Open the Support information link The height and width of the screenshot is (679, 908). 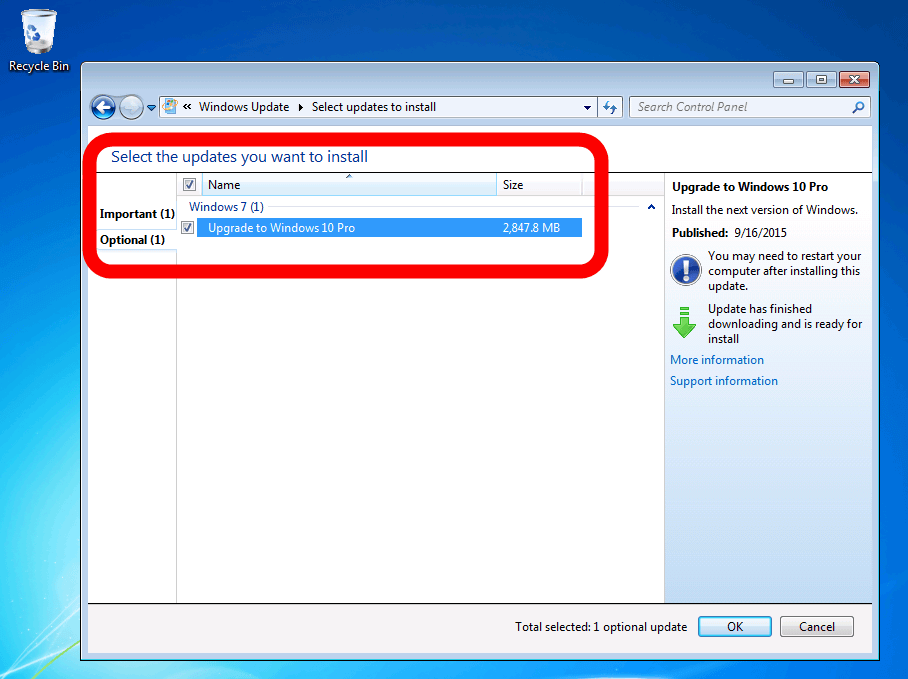(724, 381)
